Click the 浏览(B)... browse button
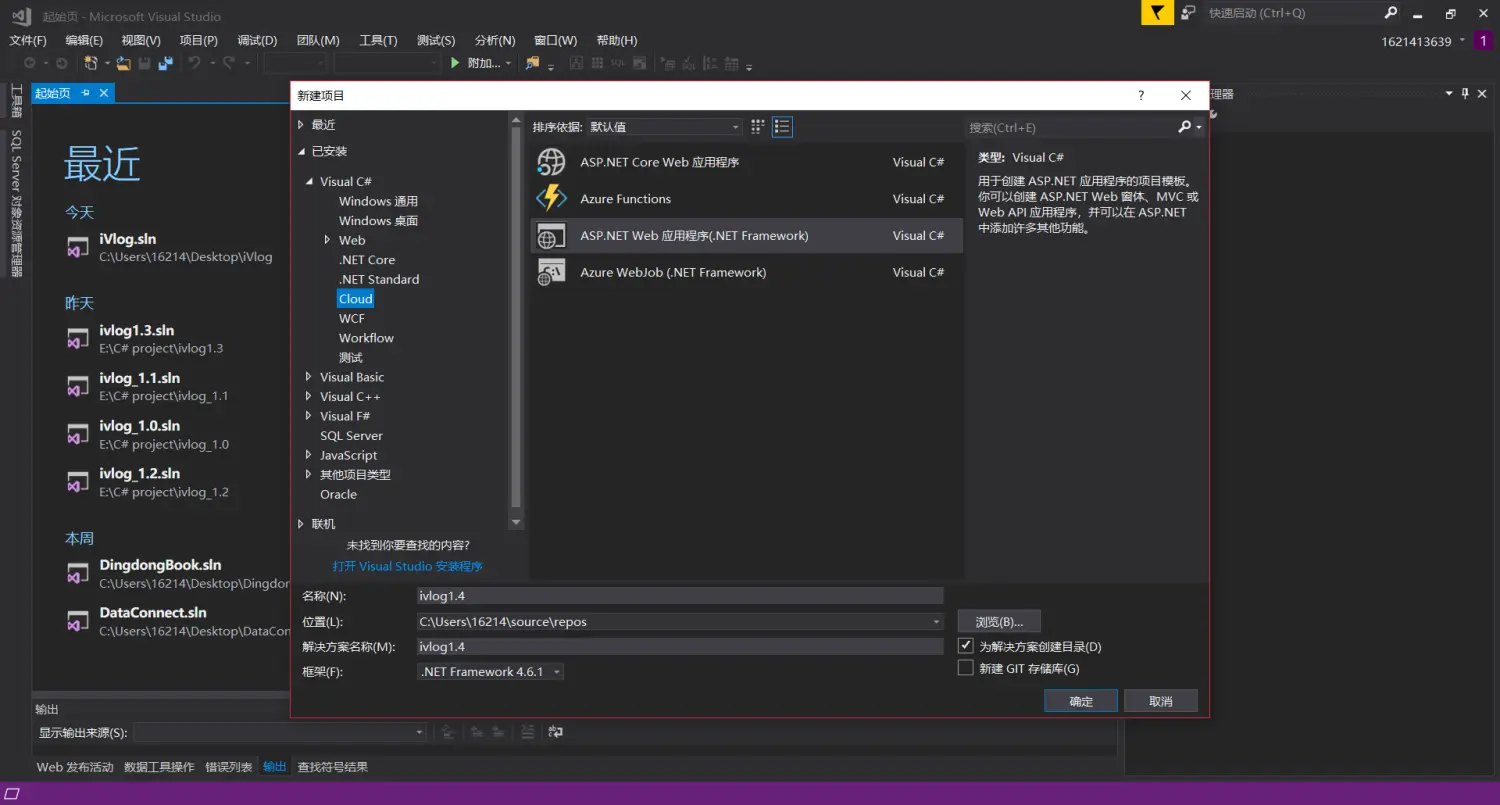This screenshot has width=1500, height=805. [x=999, y=622]
